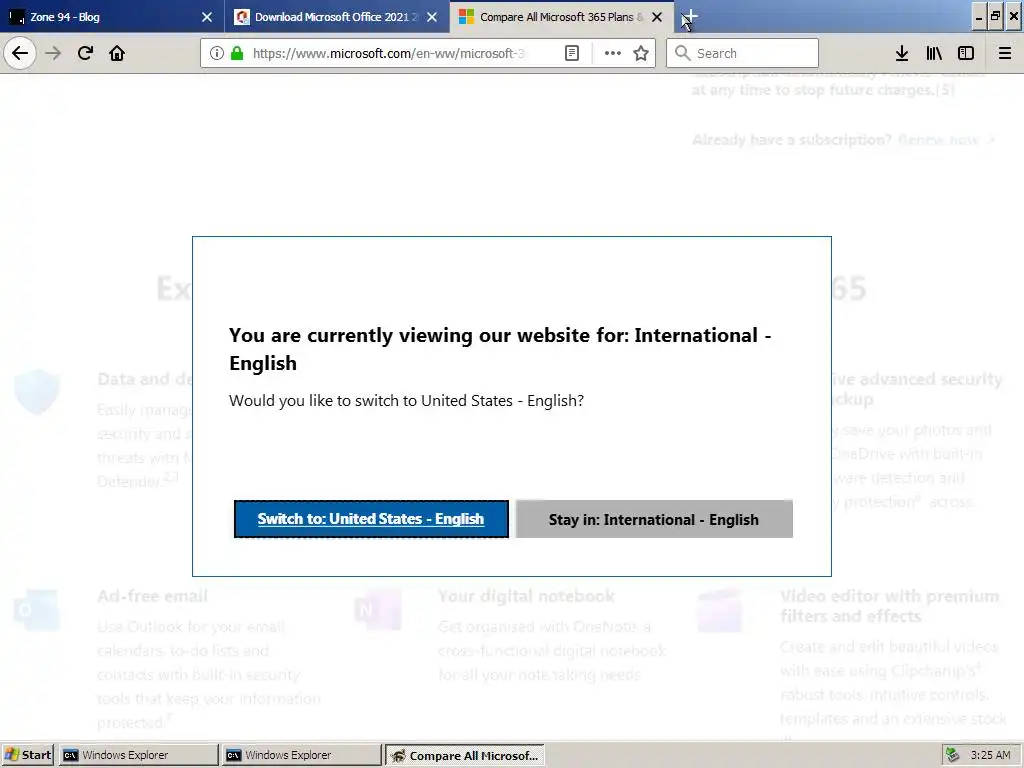Screen dimensions: 1024x768
Task: Close the Zone 94 - Blog tab
Action: 207,17
